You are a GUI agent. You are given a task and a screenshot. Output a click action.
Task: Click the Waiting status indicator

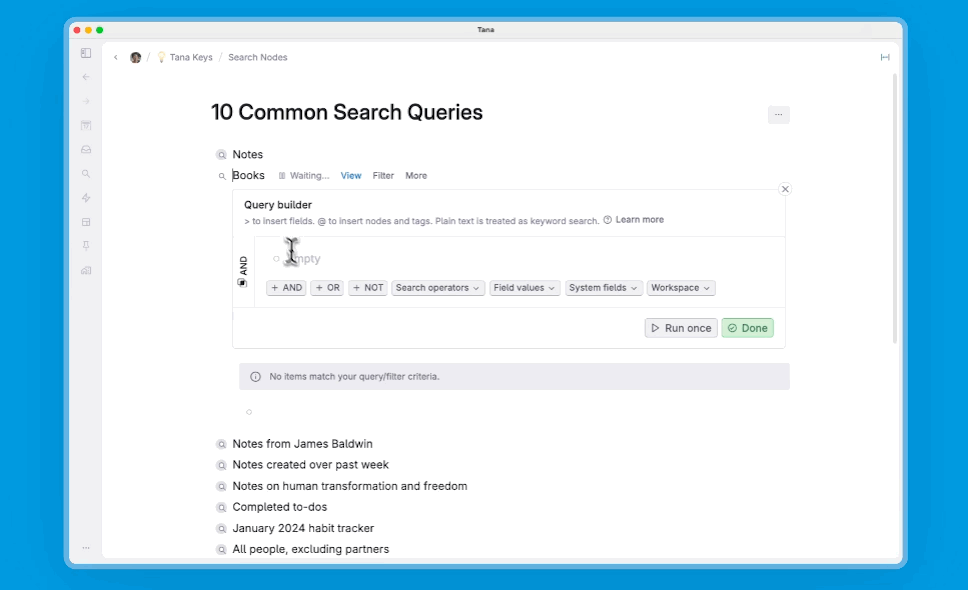tap(304, 176)
